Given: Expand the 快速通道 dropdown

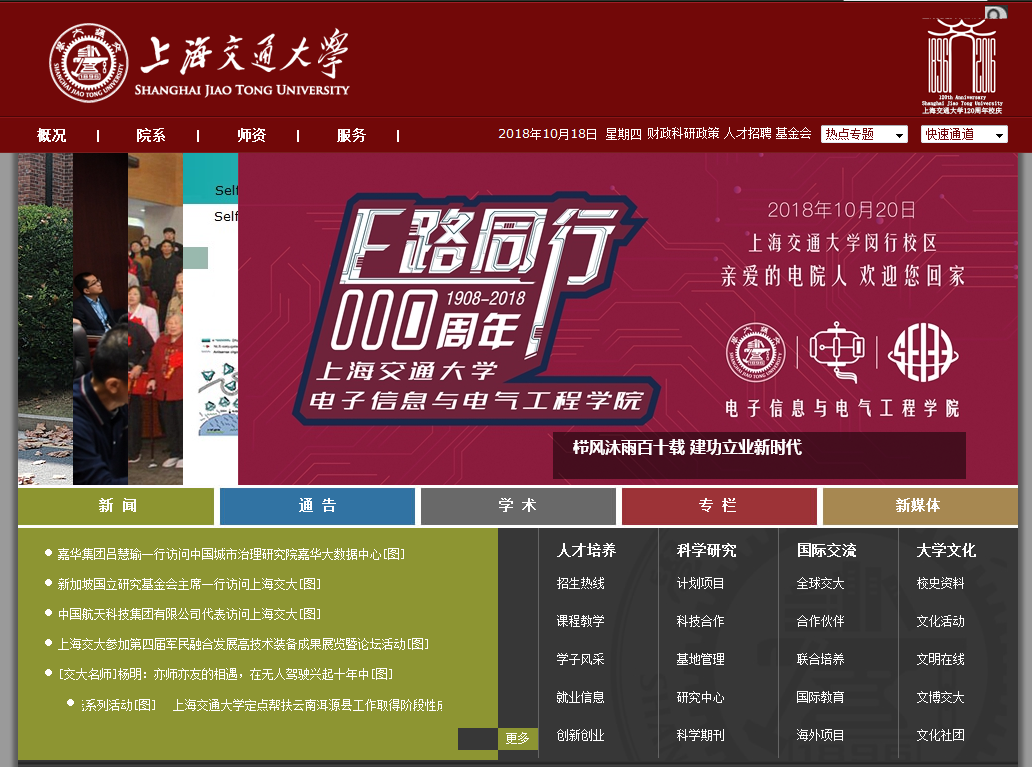Looking at the screenshot, I should click(964, 134).
